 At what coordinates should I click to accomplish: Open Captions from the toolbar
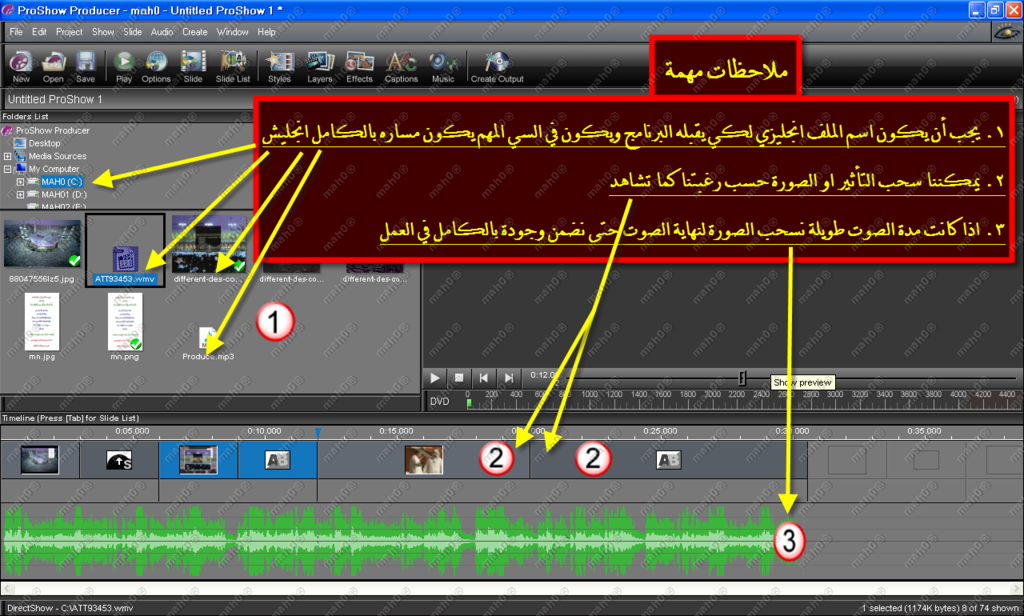(x=401, y=62)
